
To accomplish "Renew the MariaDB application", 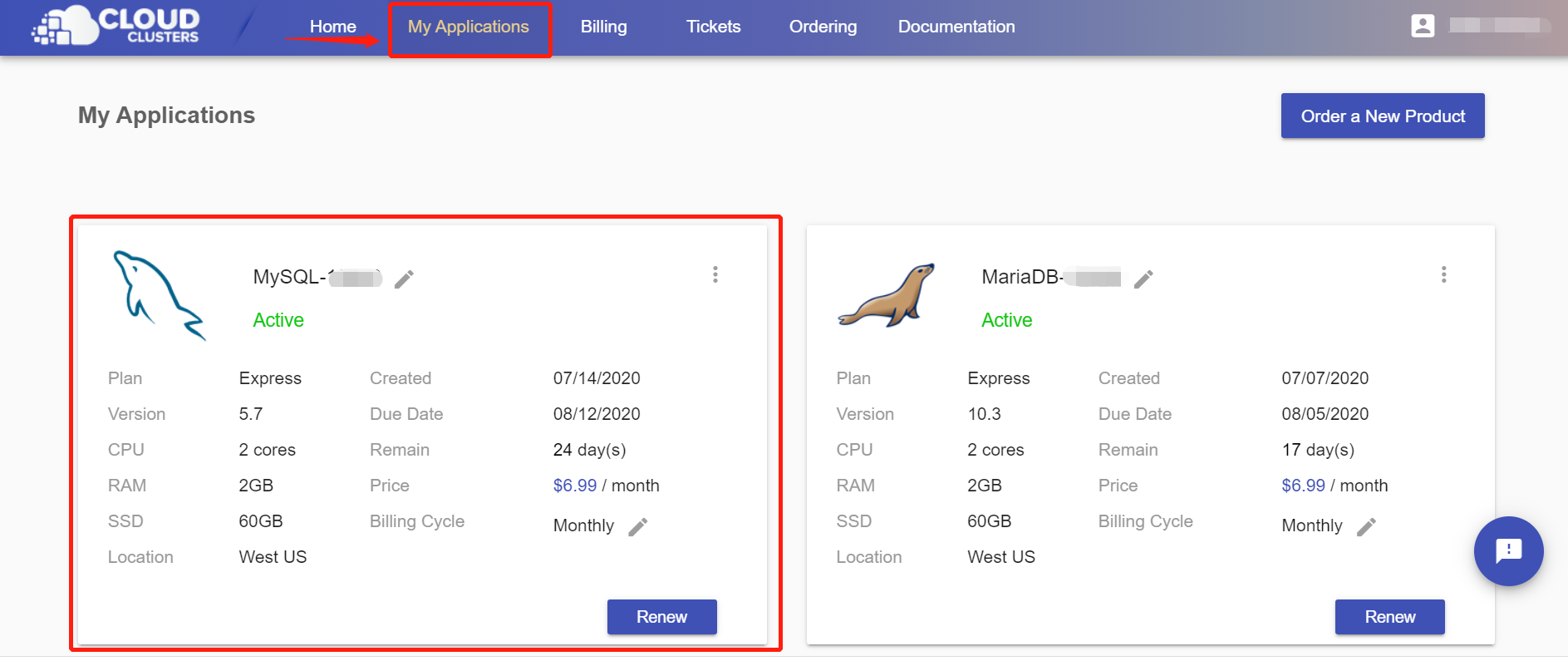I will tap(1390, 617).
